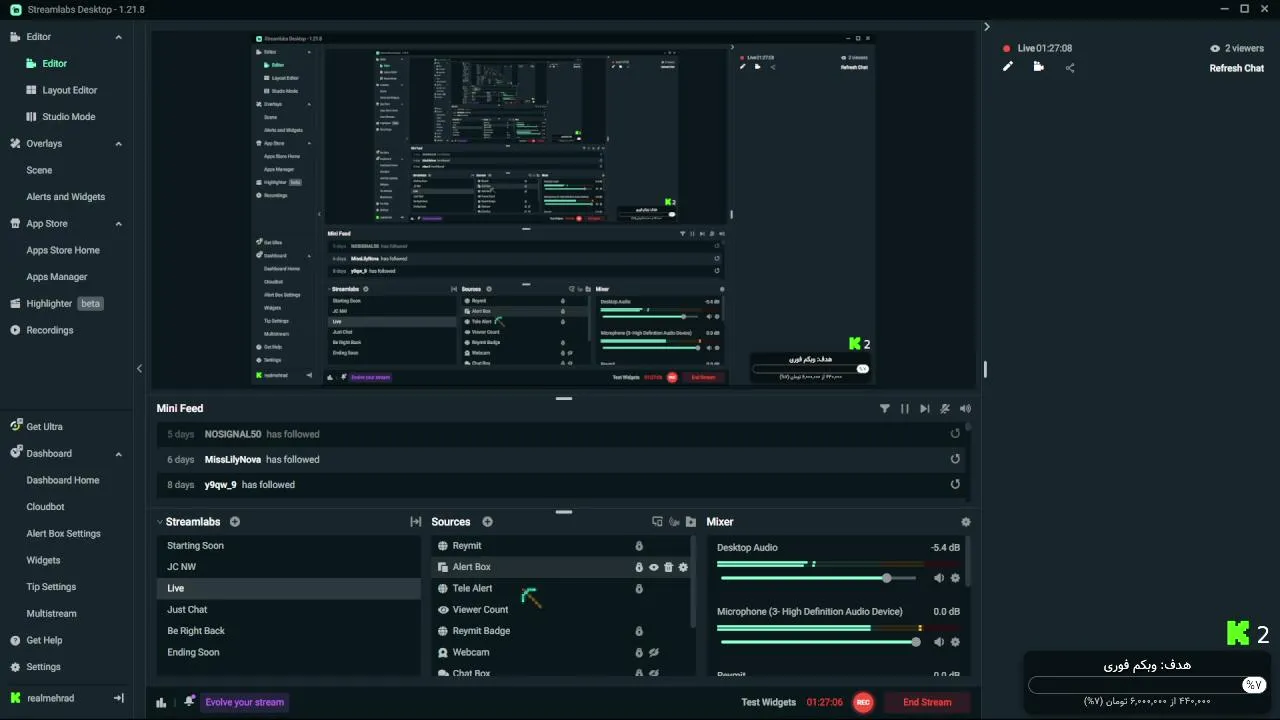Collapse the chat panel with chevron
The height and width of the screenshot is (720, 1280).
[x=987, y=27]
